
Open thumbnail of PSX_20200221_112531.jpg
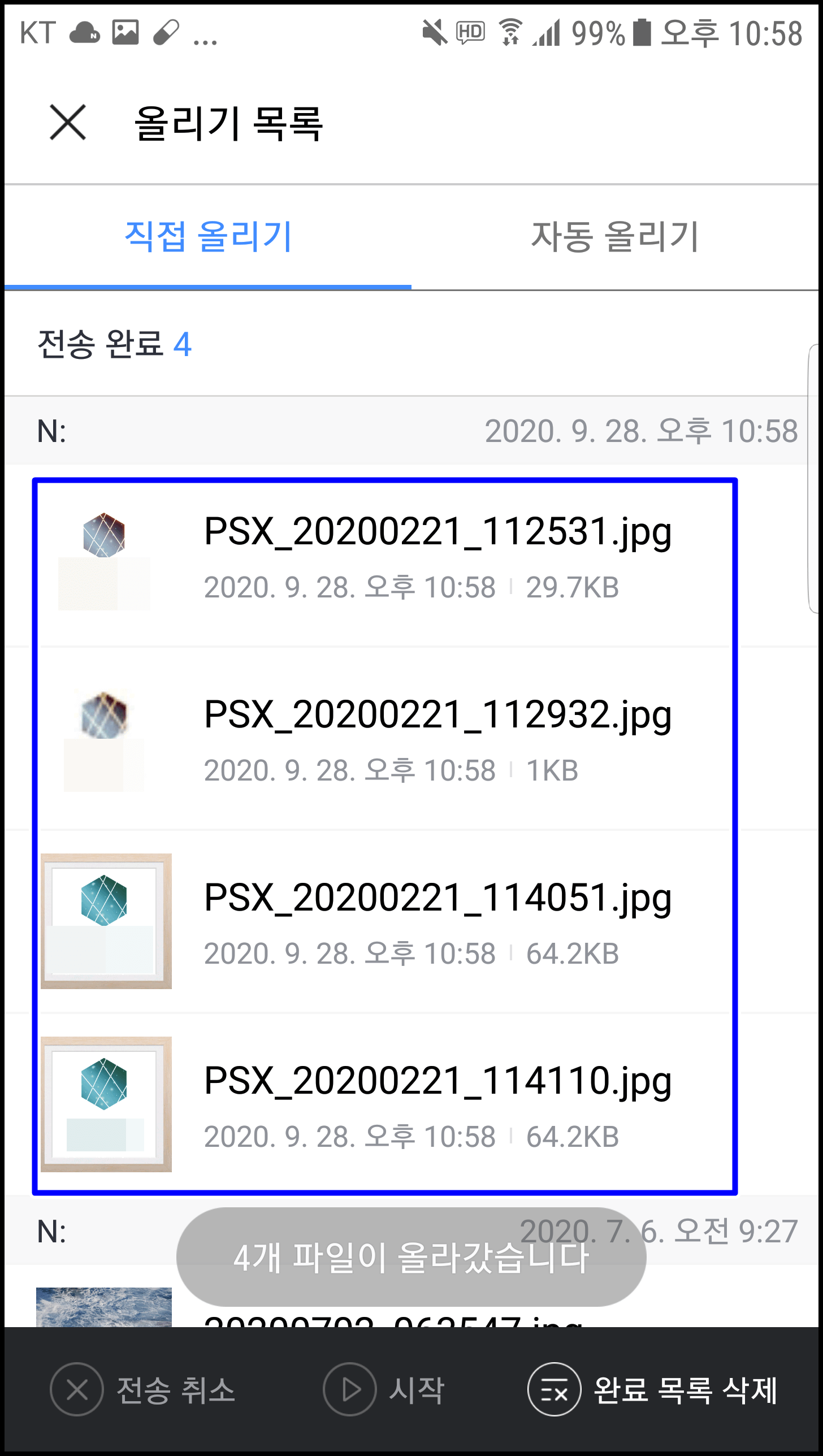click(105, 556)
